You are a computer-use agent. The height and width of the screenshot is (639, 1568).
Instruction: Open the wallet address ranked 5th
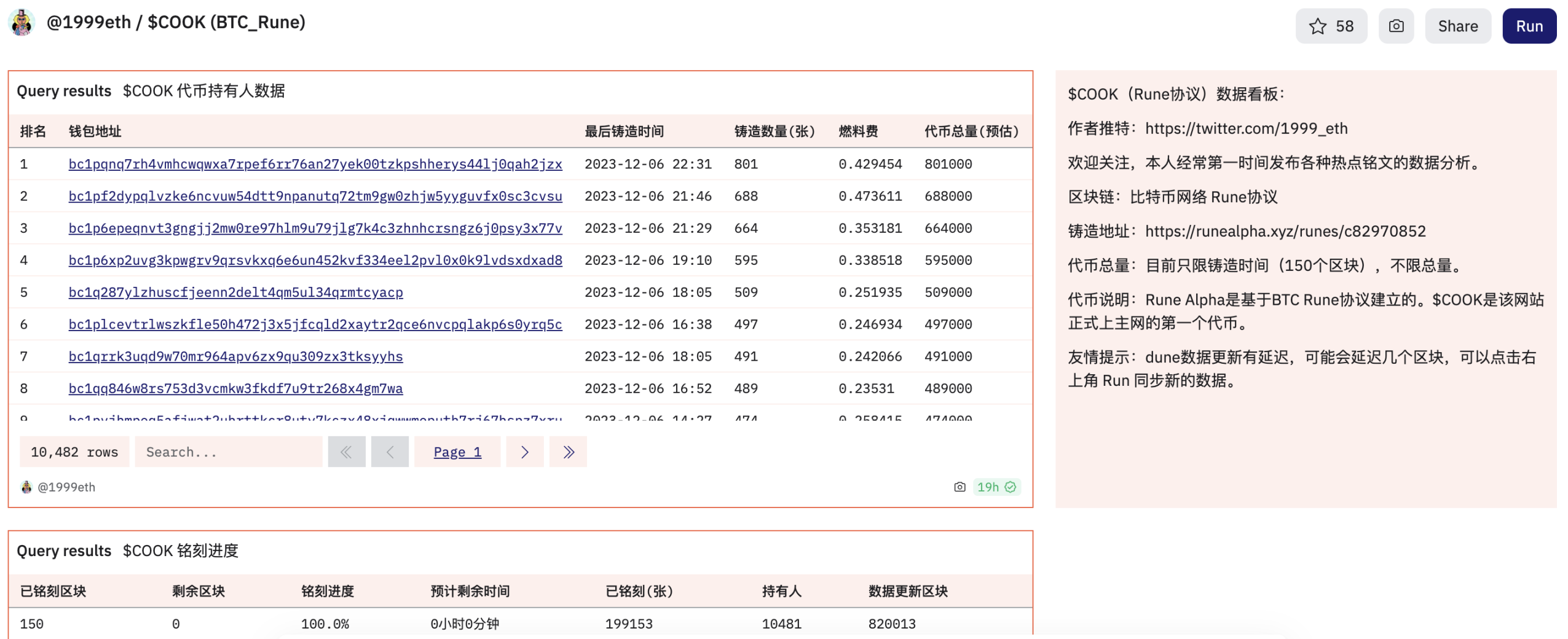(x=235, y=292)
